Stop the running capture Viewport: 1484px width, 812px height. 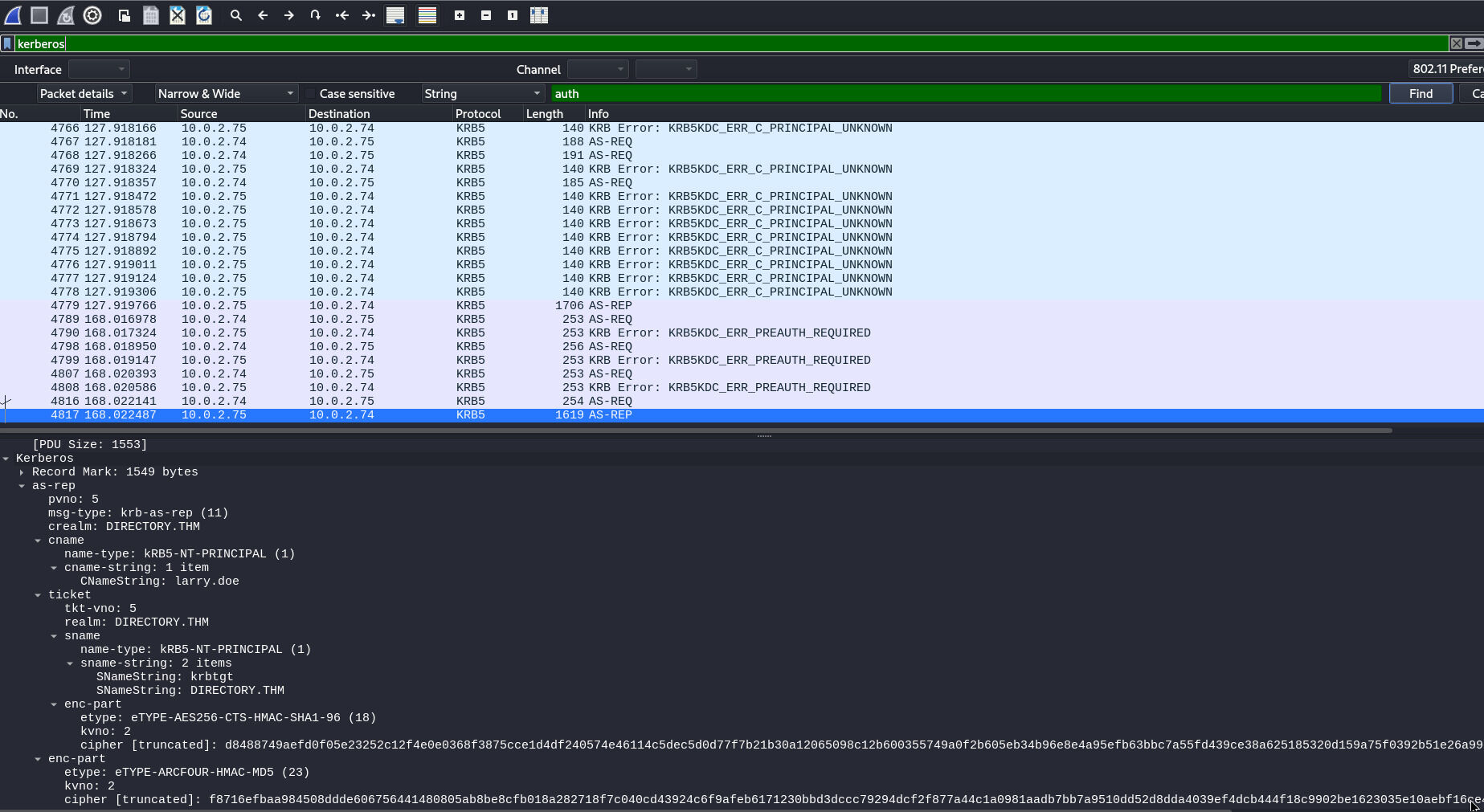click(39, 14)
